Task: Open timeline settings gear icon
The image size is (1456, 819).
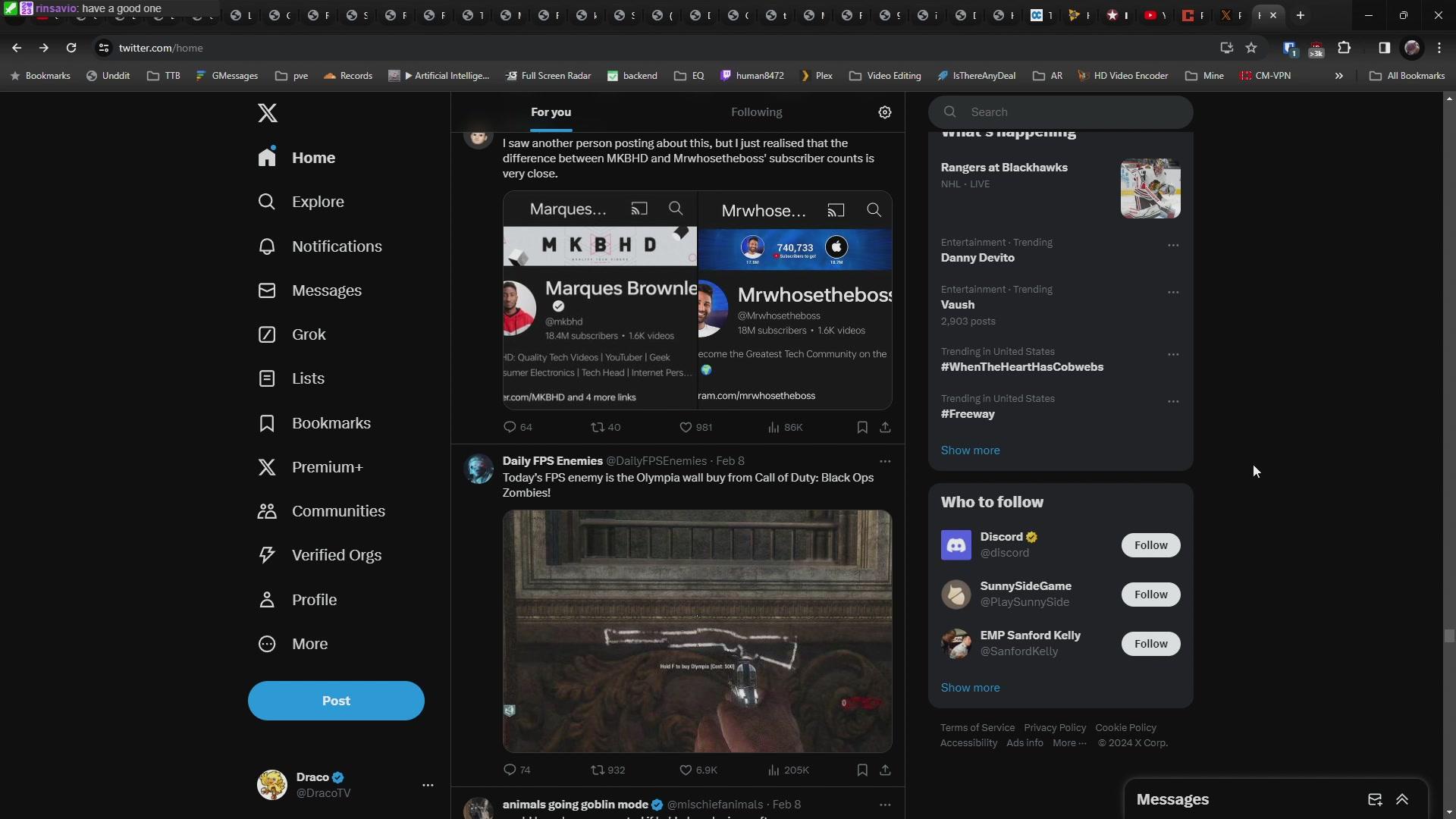Action: click(x=885, y=112)
